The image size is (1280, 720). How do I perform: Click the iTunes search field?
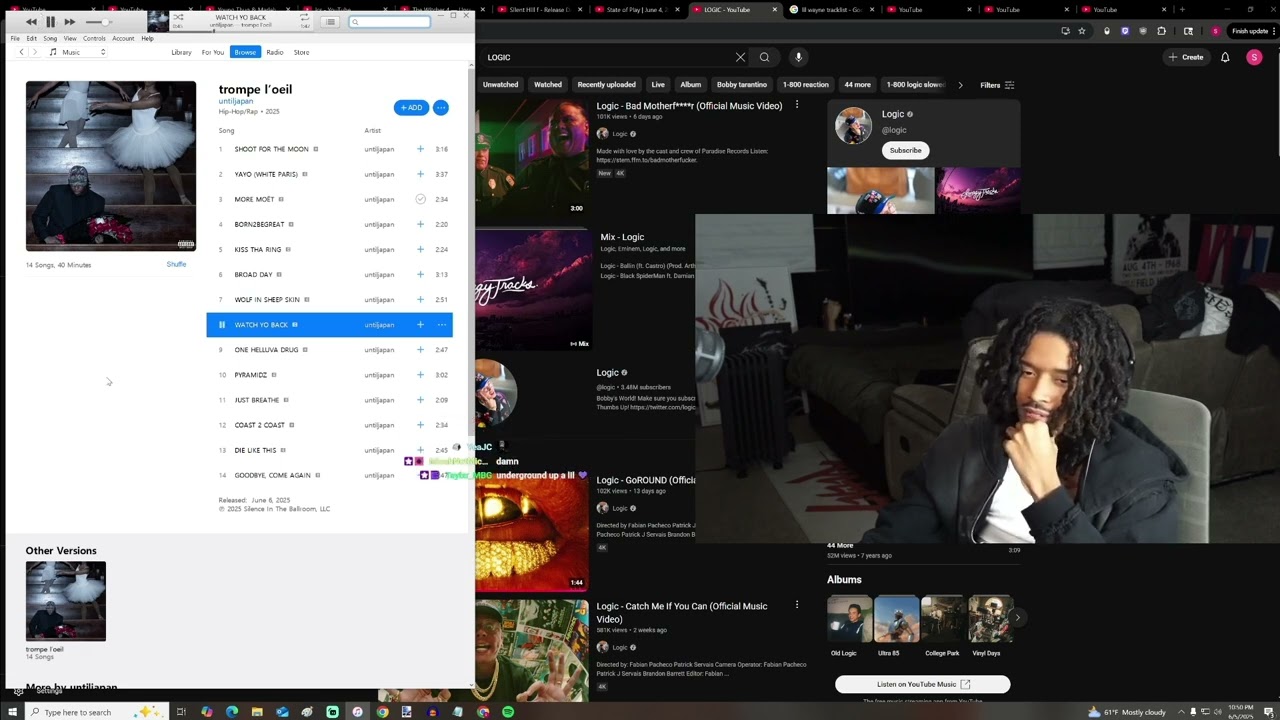tap(390, 21)
